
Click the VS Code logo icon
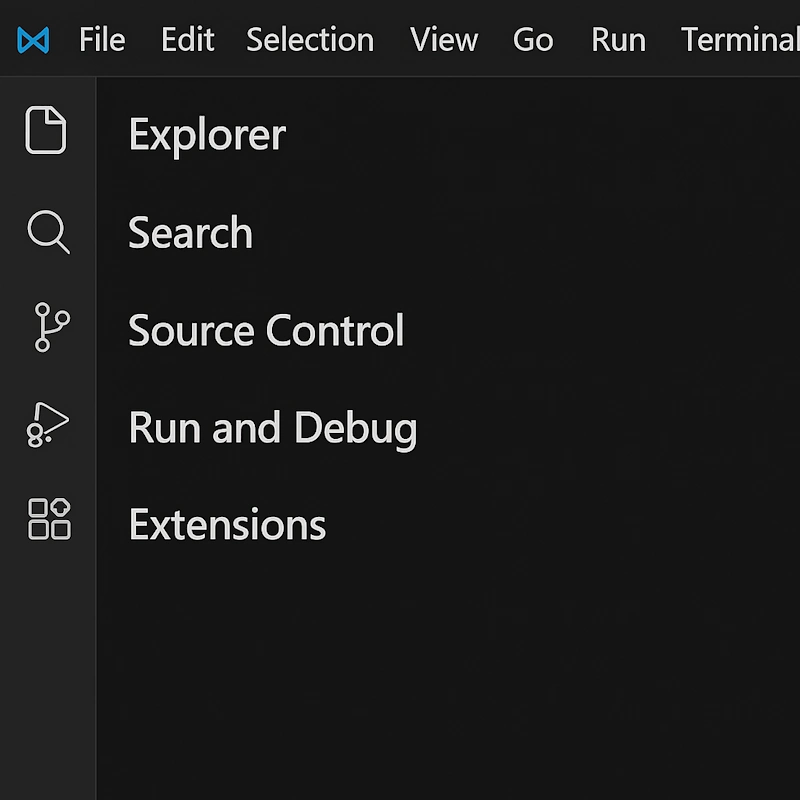32,40
